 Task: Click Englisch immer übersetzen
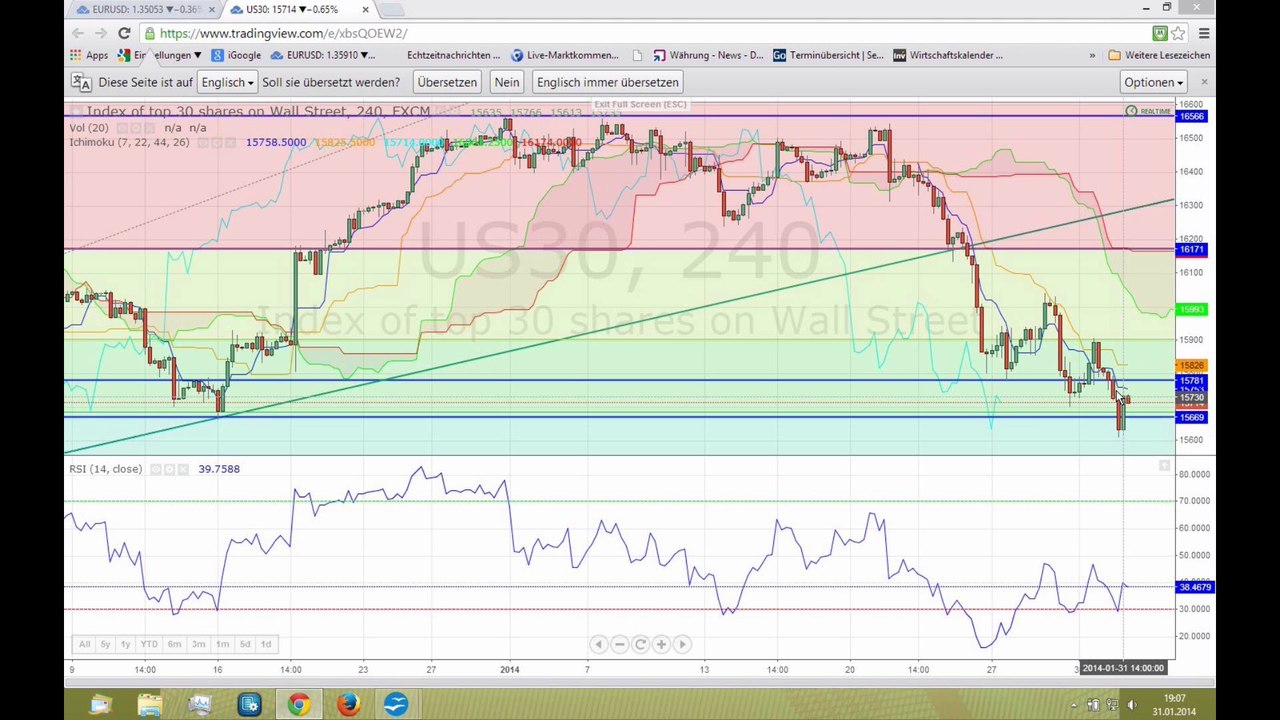[608, 82]
